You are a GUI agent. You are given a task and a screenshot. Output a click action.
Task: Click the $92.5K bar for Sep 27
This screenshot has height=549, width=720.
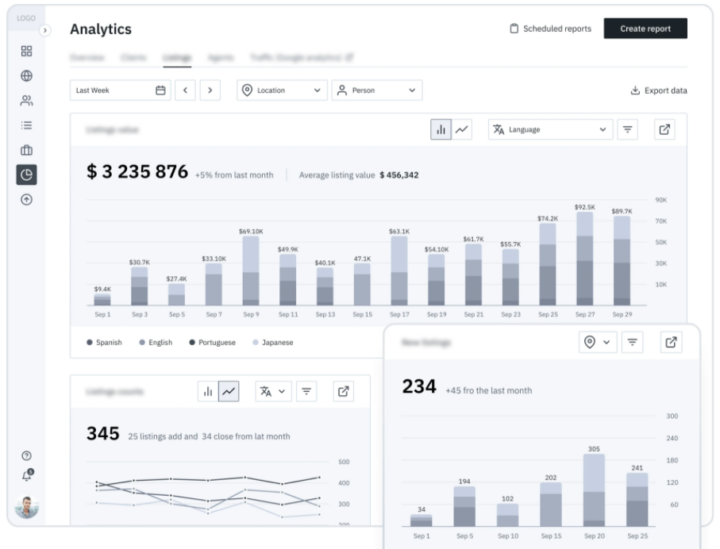click(x=585, y=258)
